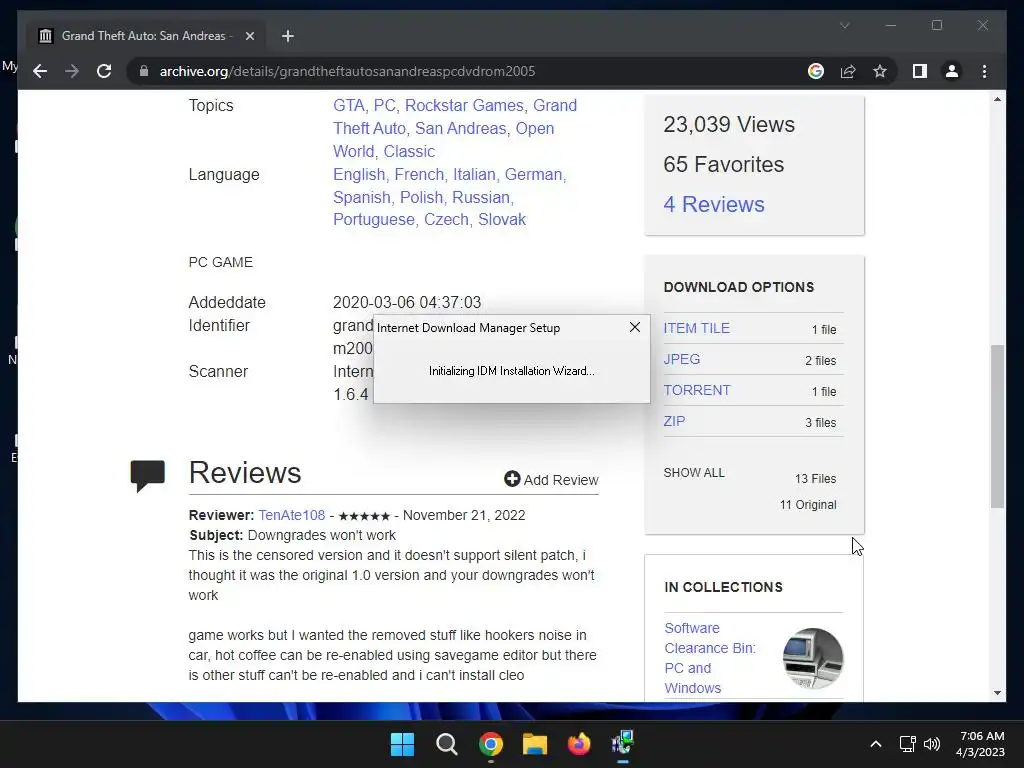
Task: Open the 11 Original files link
Action: coord(808,505)
